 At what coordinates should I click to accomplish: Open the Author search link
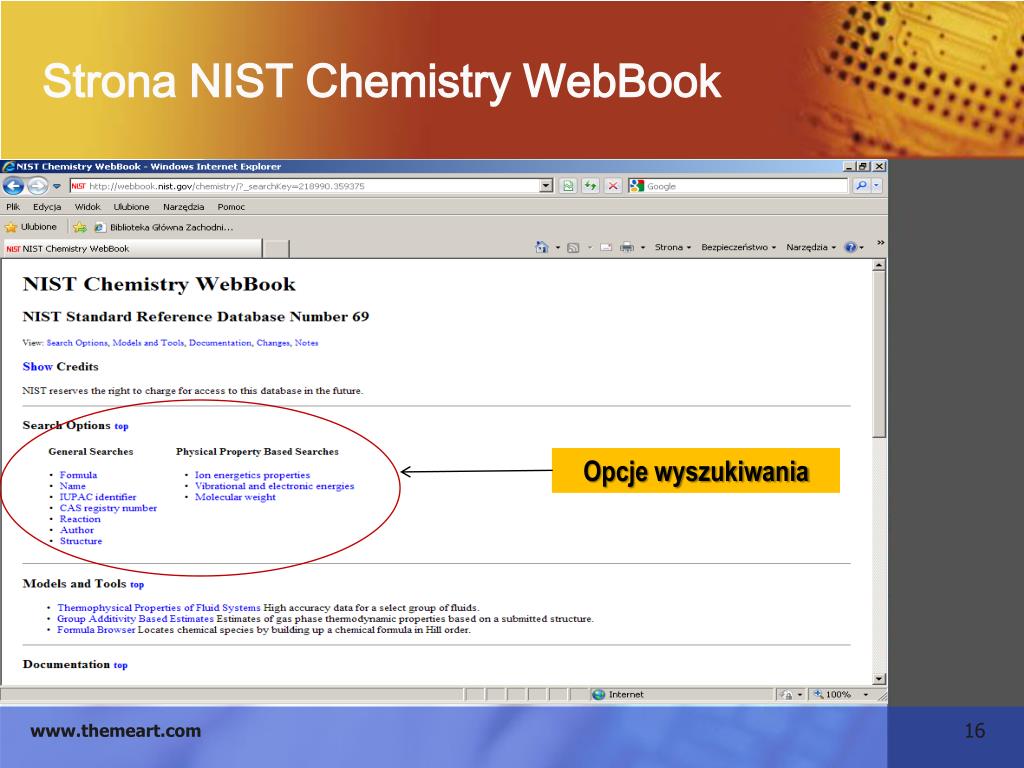click(x=77, y=530)
